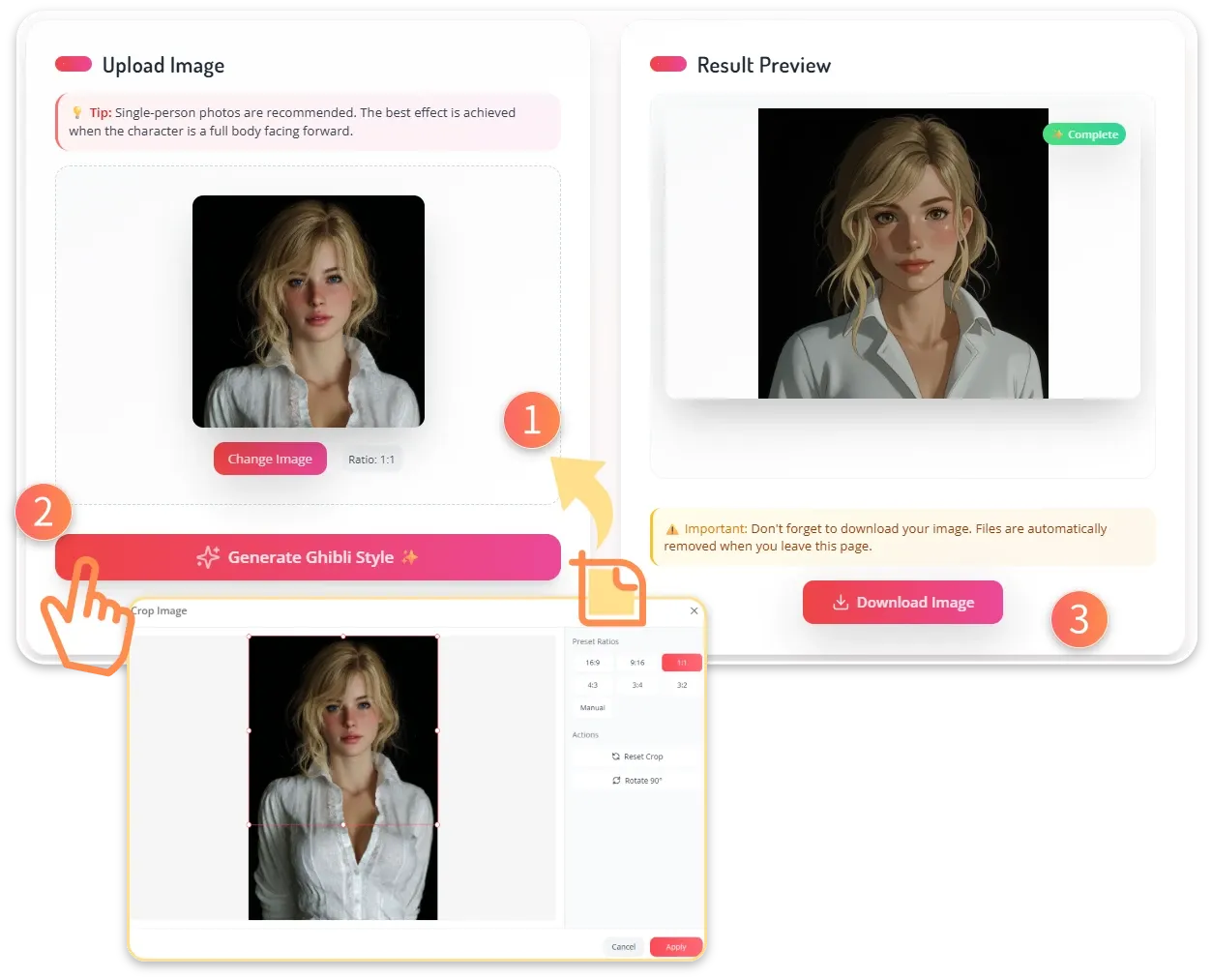
Task: Pick the 4:3 crop ratio
Action: [x=592, y=685]
